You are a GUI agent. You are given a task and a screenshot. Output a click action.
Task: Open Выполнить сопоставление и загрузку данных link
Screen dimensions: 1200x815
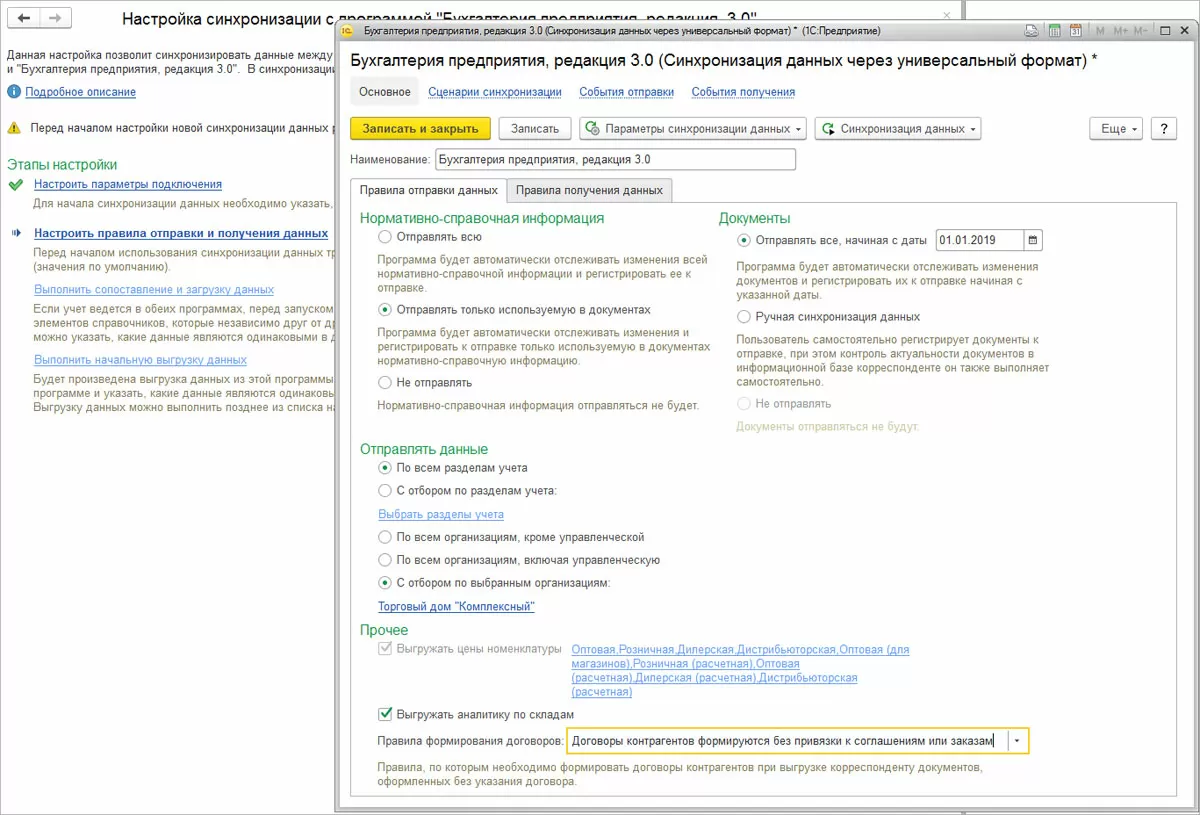point(154,289)
